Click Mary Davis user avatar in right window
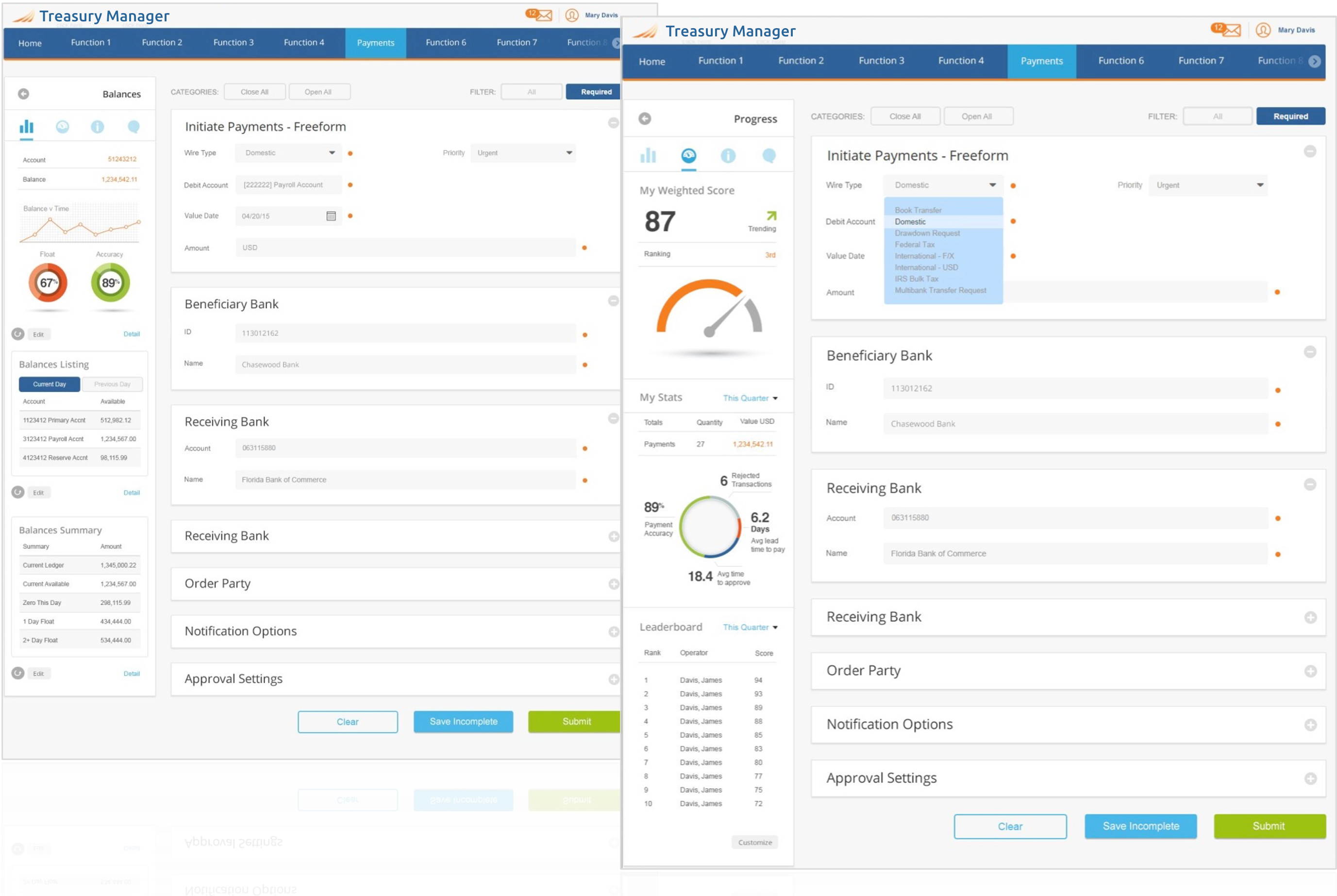1337x896 pixels. pyautogui.click(x=1263, y=30)
